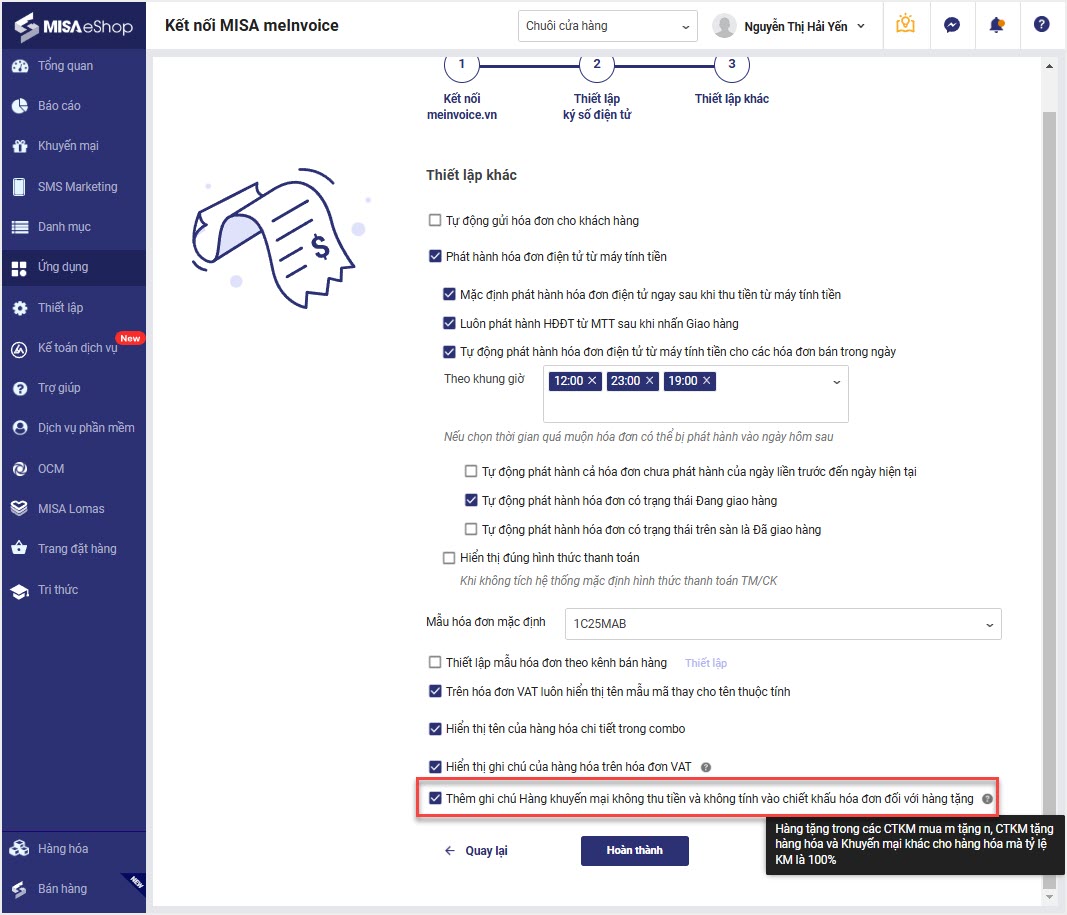Expand the Theo khung giờ time dropdown arrow
Image resolution: width=1067 pixels, height=915 pixels.
[836, 382]
